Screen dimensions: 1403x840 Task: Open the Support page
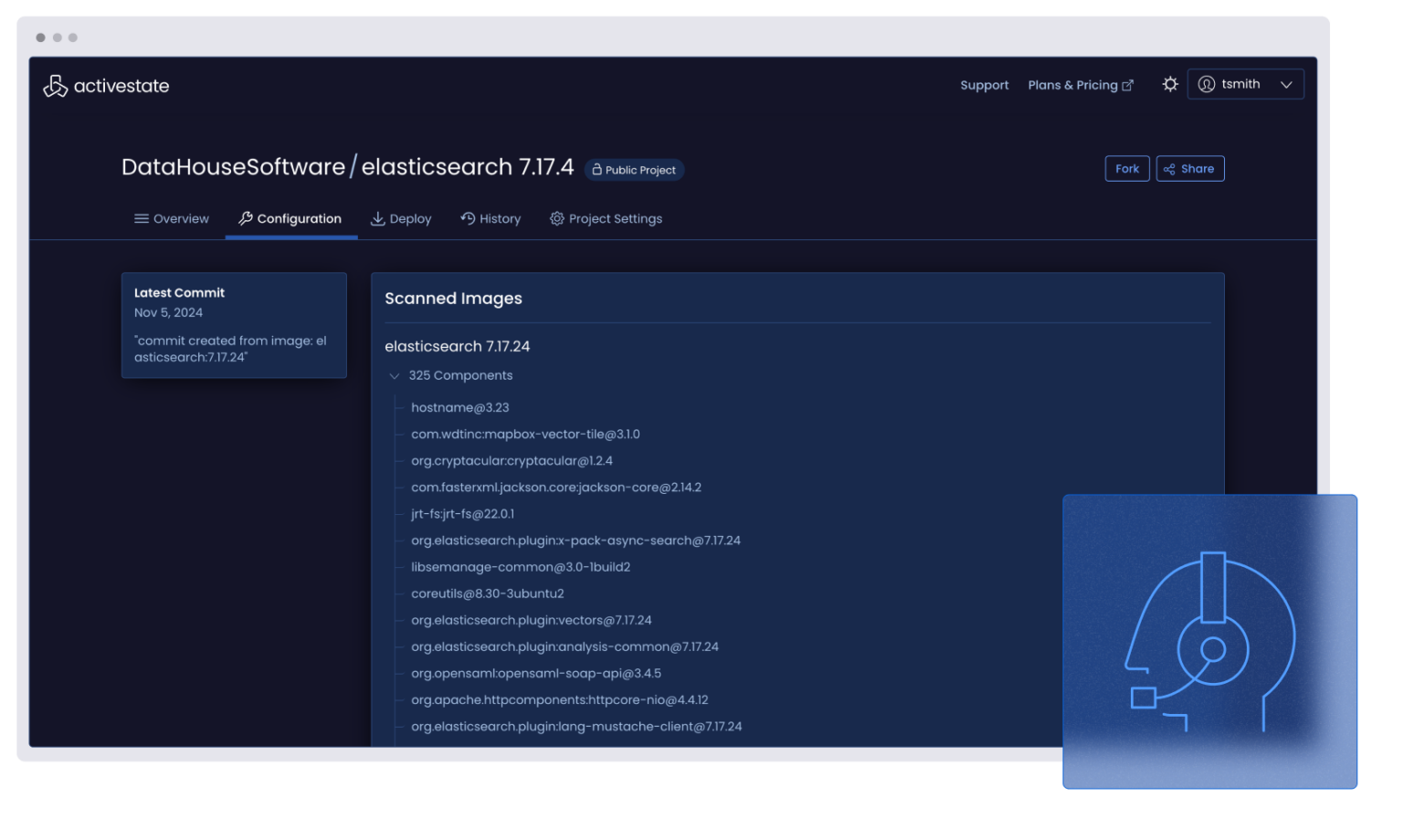[984, 85]
